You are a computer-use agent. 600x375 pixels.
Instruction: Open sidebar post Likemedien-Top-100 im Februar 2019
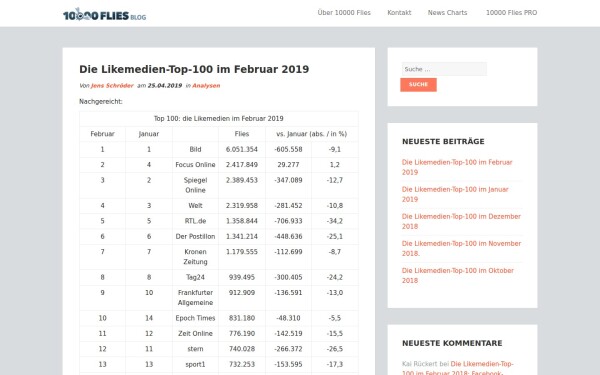point(457,167)
